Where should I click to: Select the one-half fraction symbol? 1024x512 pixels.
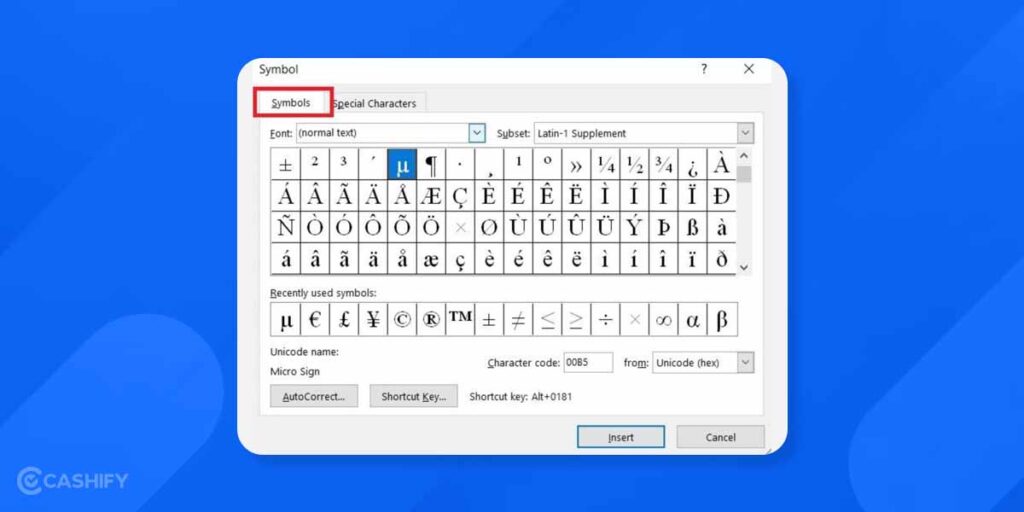634,165
